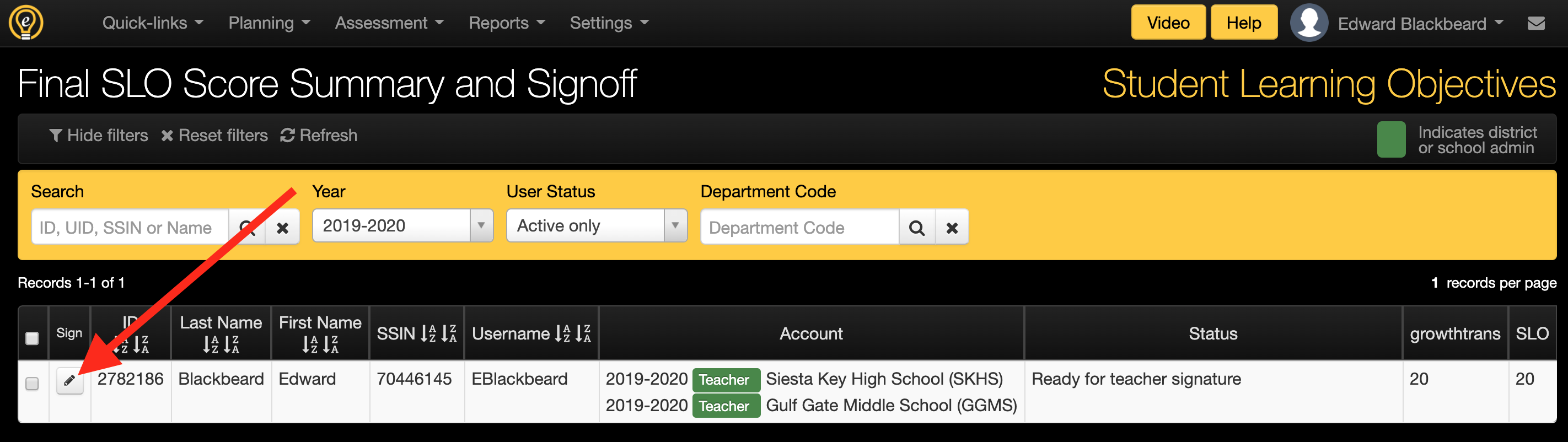Image resolution: width=1568 pixels, height=442 pixels.
Task: Click the user avatar icon
Action: [x=1309, y=23]
